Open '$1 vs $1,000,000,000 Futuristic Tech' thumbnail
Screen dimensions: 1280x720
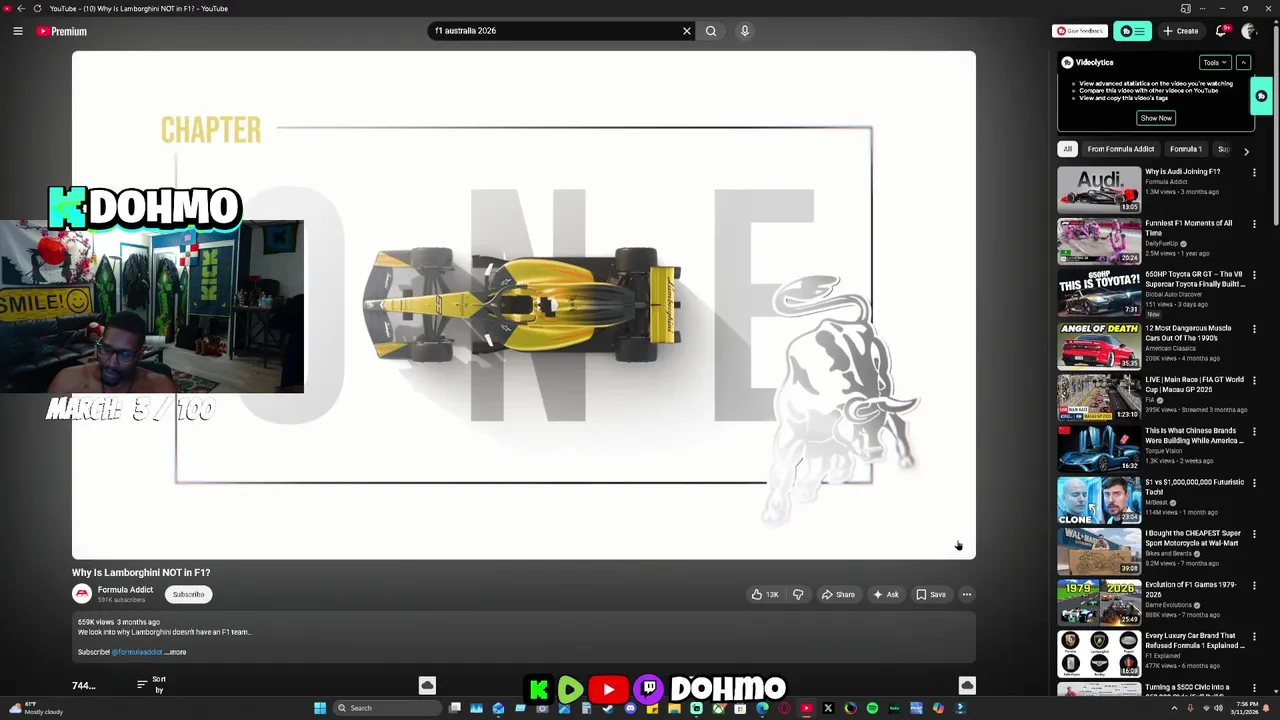tap(1099, 499)
